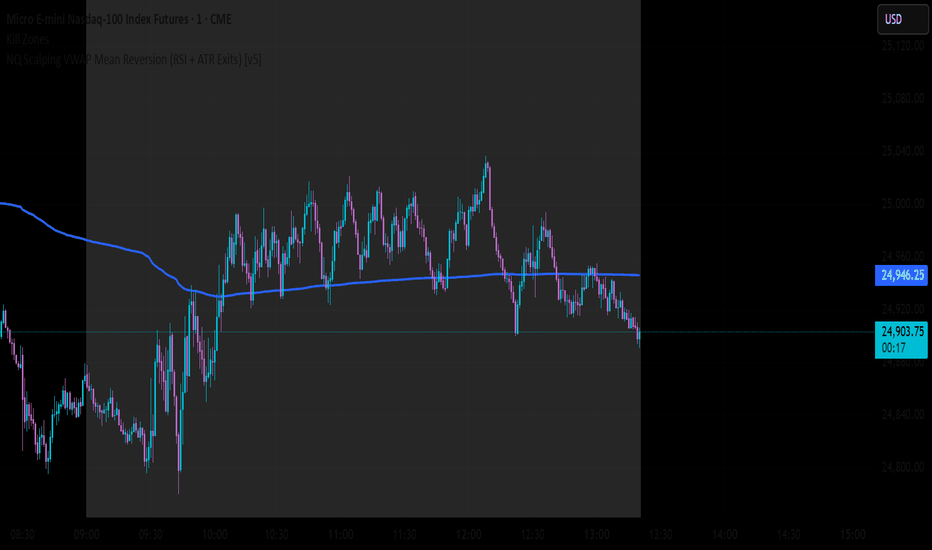The width and height of the screenshot is (932, 550).
Task: Click the 11:00 mark on time axis
Action: 342,535
